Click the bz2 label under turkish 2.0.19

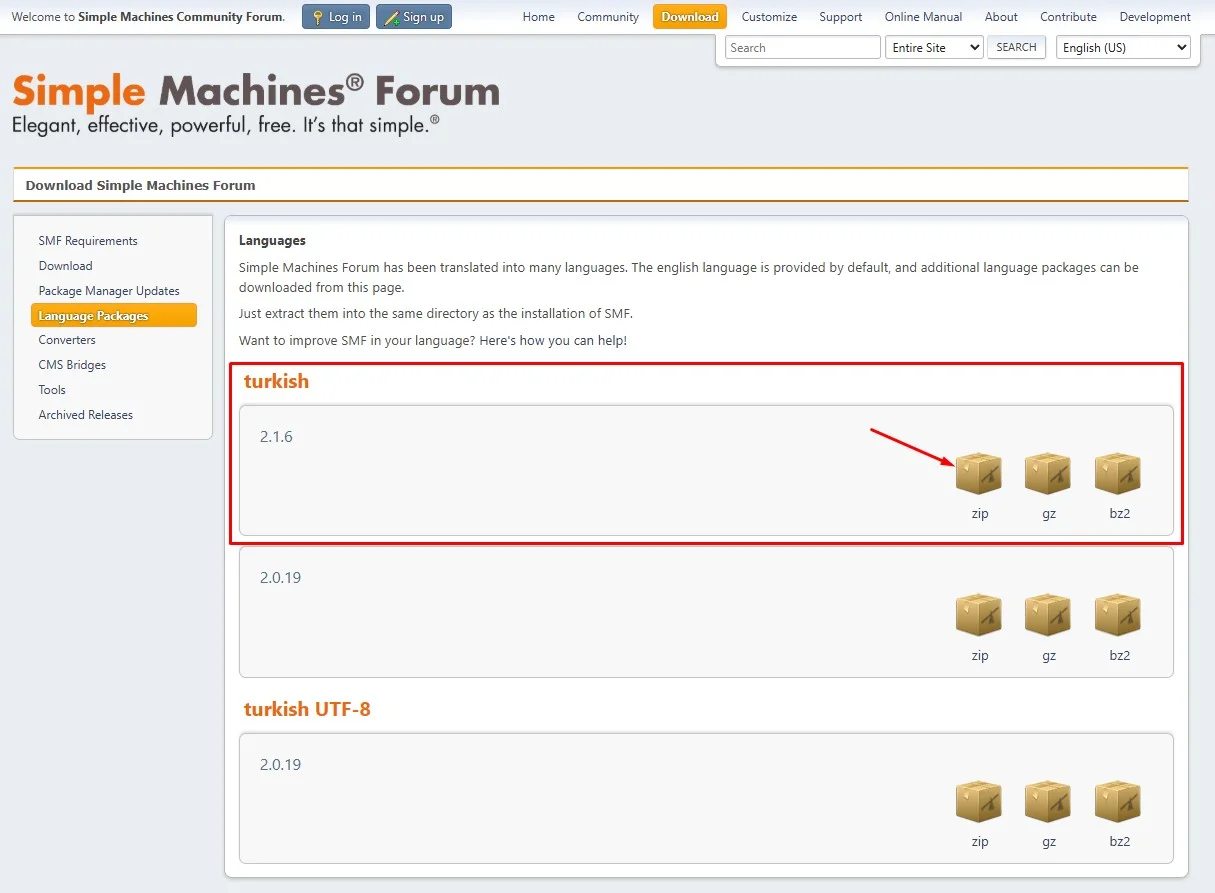1119,656
